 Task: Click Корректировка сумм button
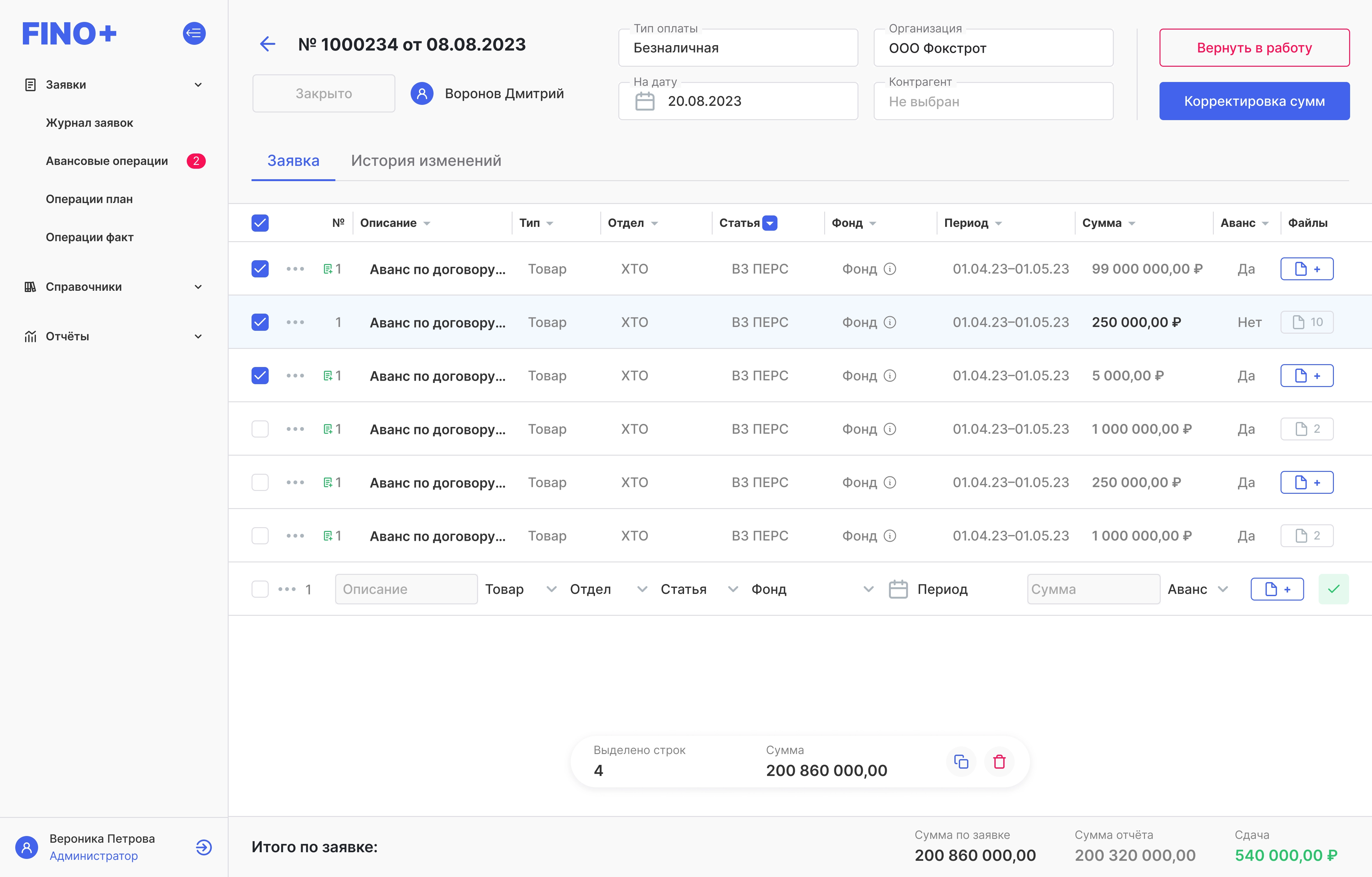[1254, 101]
